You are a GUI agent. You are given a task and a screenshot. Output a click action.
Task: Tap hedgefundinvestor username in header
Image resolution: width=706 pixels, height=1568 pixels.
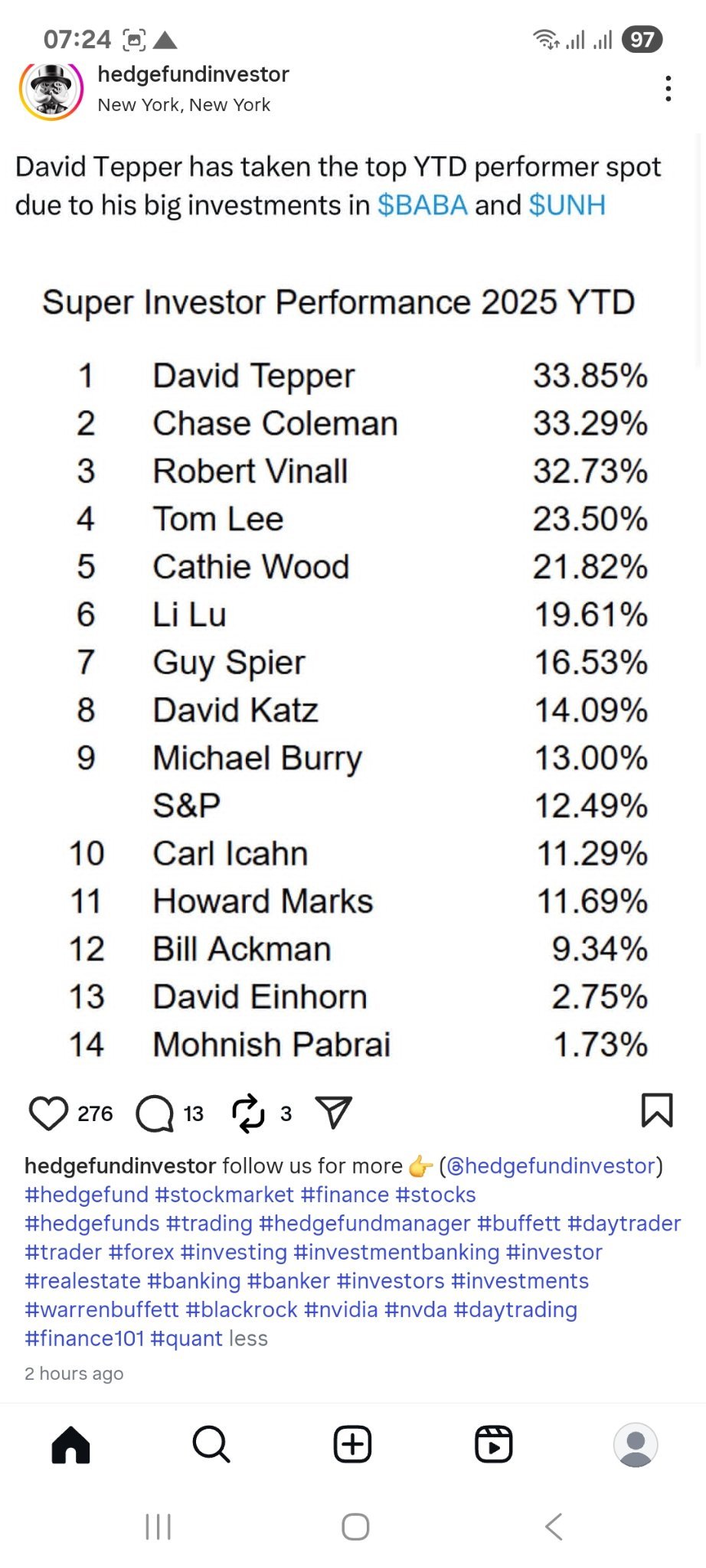[x=193, y=74]
